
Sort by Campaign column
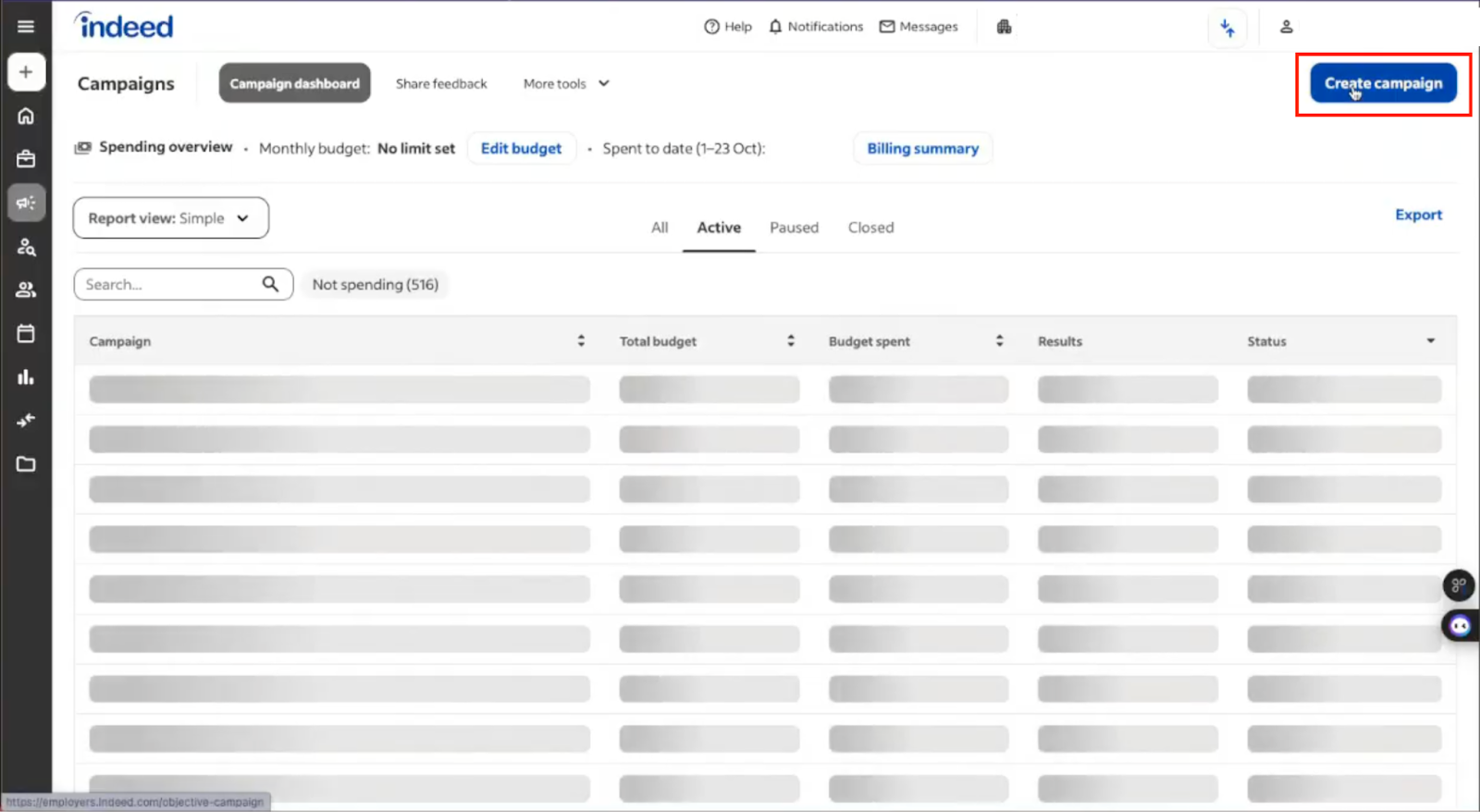tap(581, 341)
